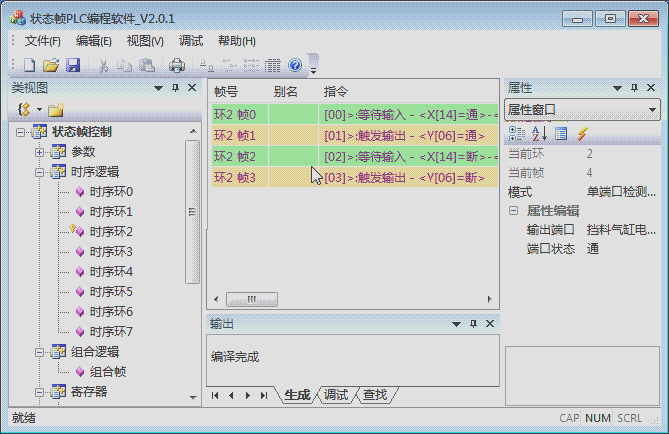669x434 pixels.
Task: Select row 环2 帧0 in instruction list
Action: point(355,114)
